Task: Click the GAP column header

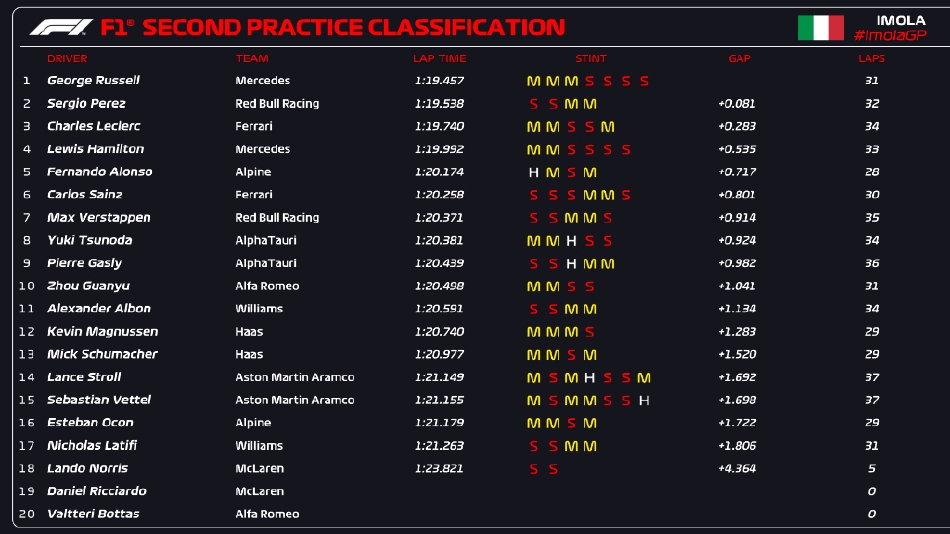Action: 739,59
